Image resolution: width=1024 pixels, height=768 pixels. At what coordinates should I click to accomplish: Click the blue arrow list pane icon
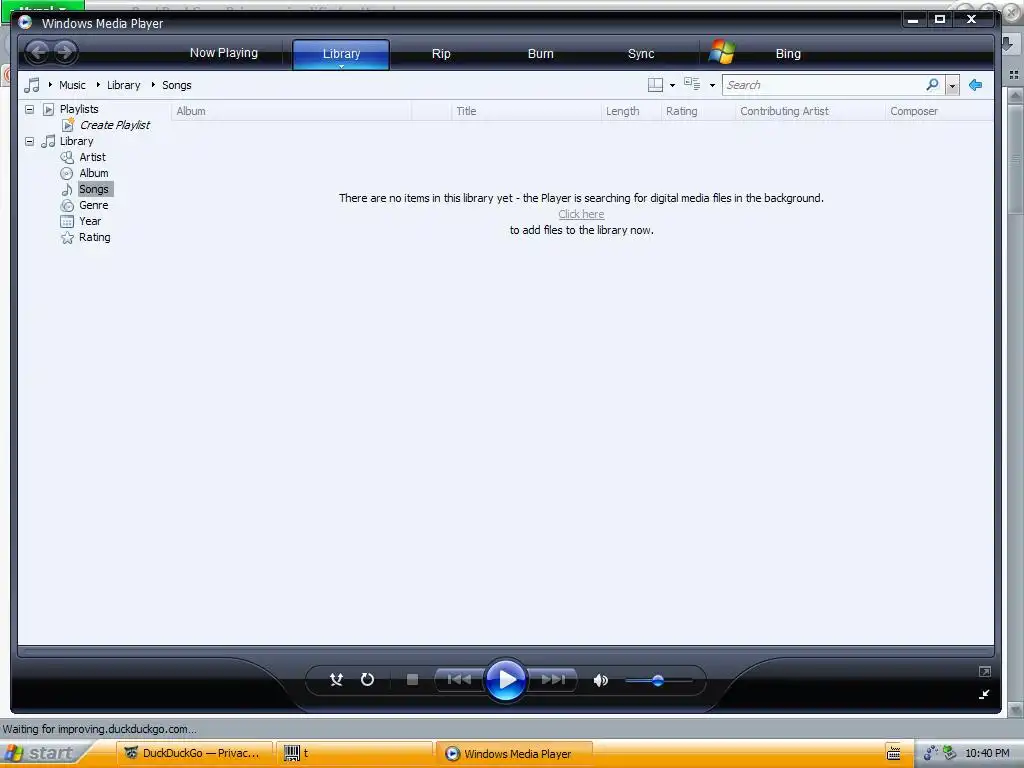[x=976, y=85]
